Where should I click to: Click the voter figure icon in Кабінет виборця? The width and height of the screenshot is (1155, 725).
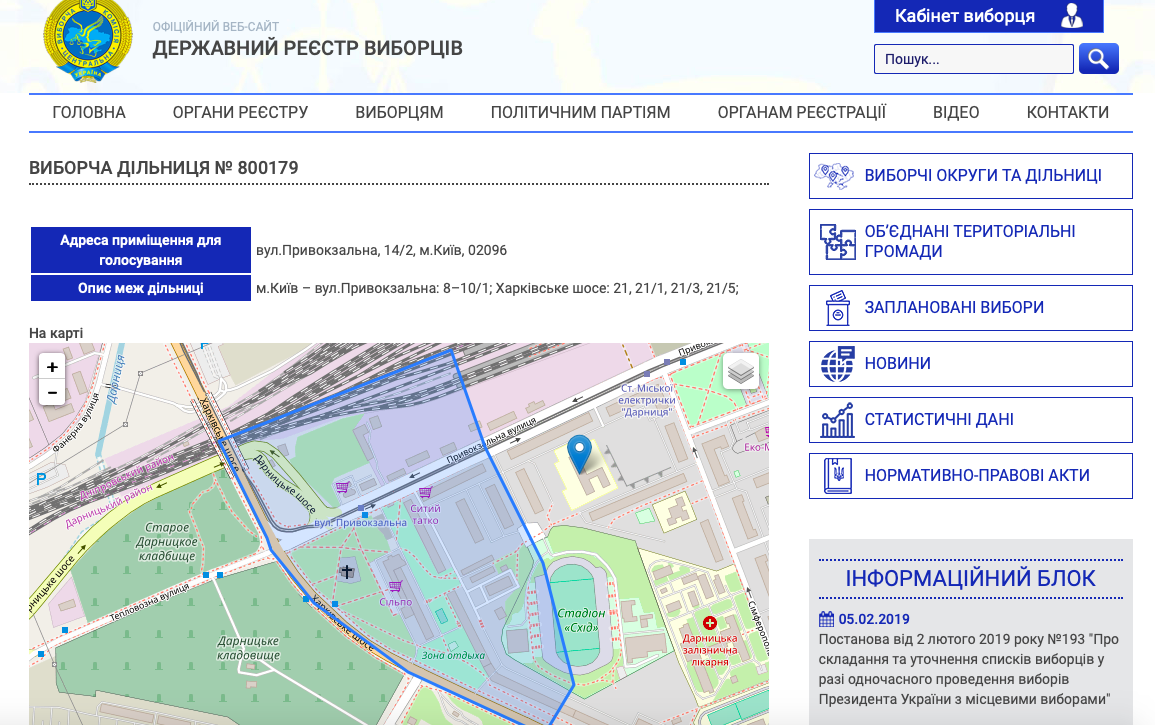coord(1072,16)
